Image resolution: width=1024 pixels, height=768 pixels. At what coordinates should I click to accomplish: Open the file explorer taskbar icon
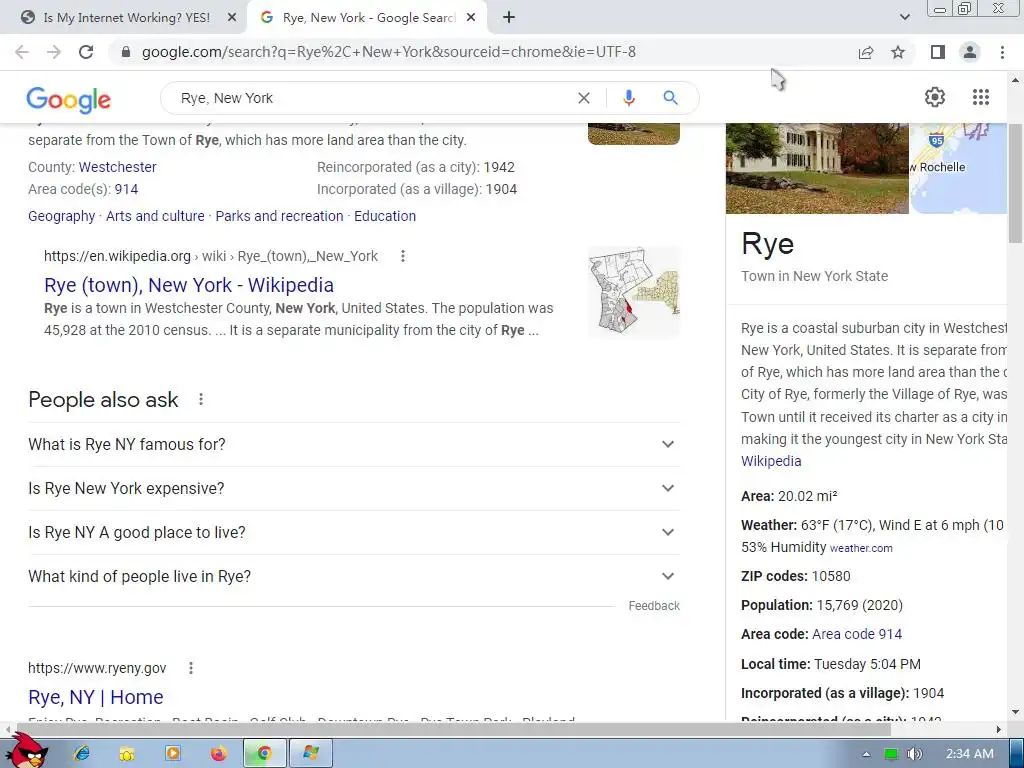click(x=127, y=753)
